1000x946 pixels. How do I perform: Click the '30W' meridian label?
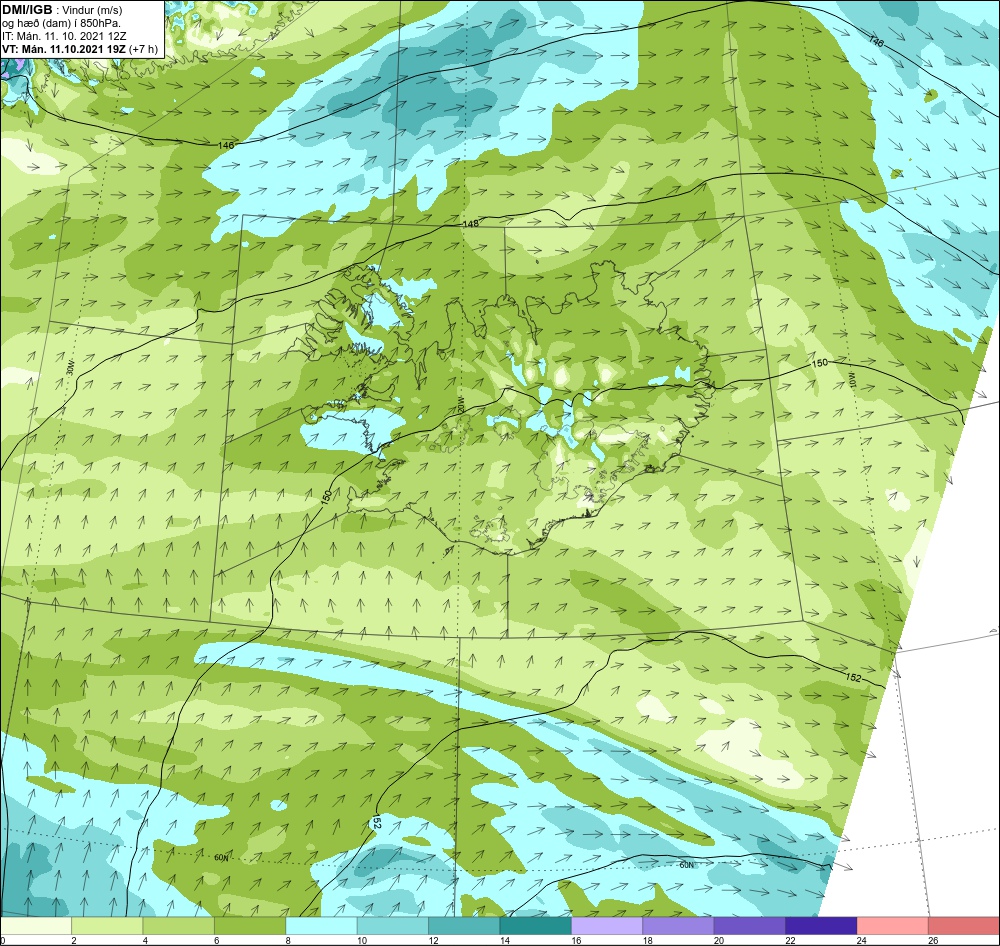[70, 369]
